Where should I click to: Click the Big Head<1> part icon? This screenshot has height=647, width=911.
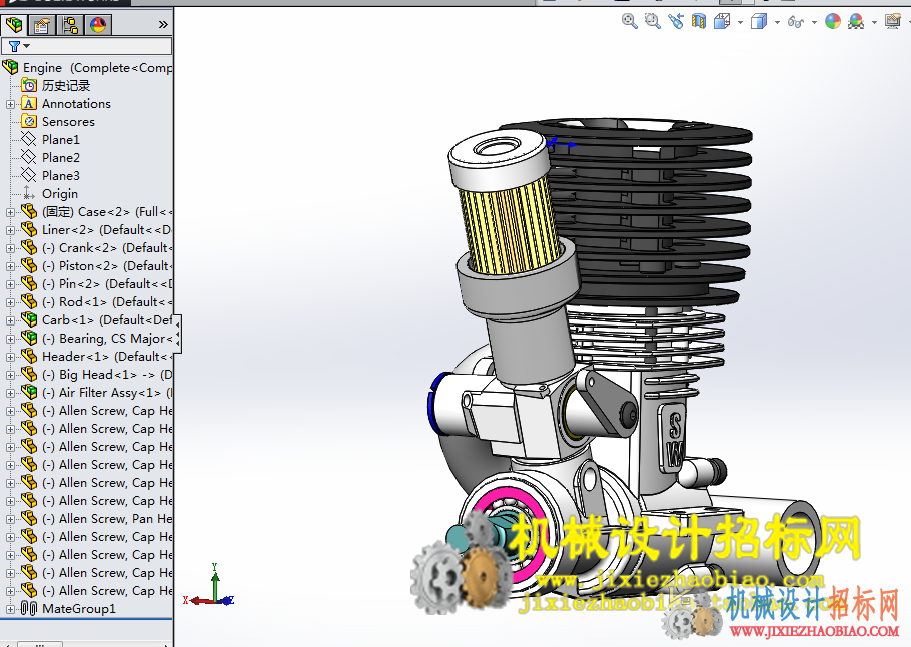pyautogui.click(x=29, y=374)
